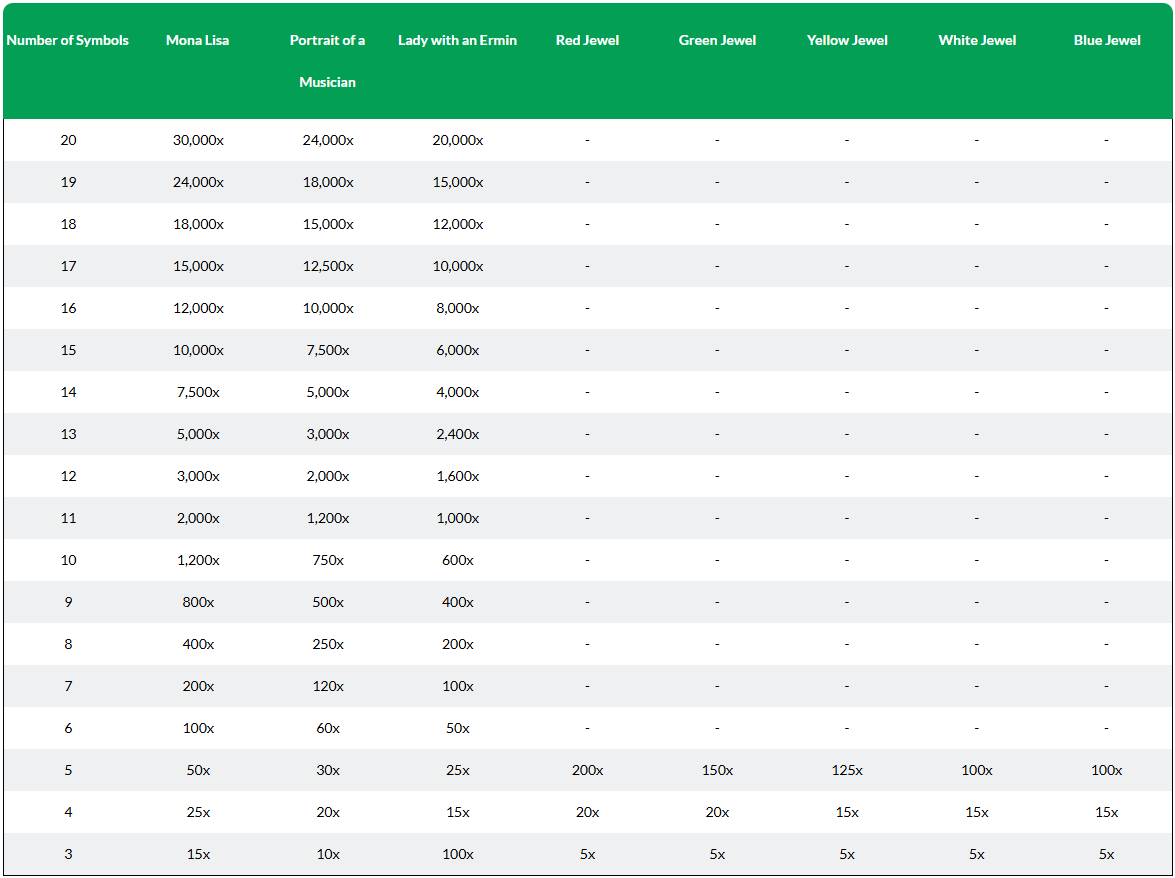
Task: Click the "Yellow Jewel" column header
Action: pyautogui.click(x=847, y=40)
